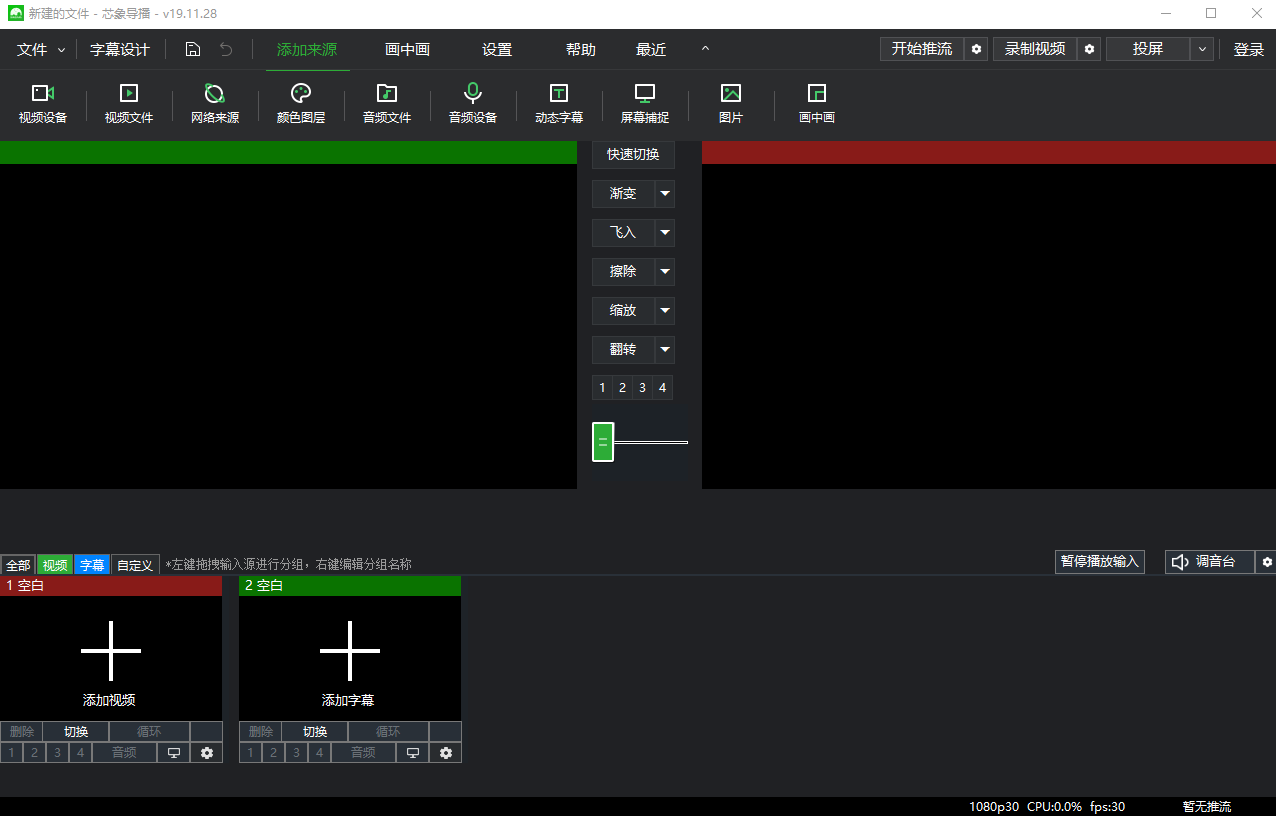
Task: Click the plus to 添加字幕
Action: [350, 651]
